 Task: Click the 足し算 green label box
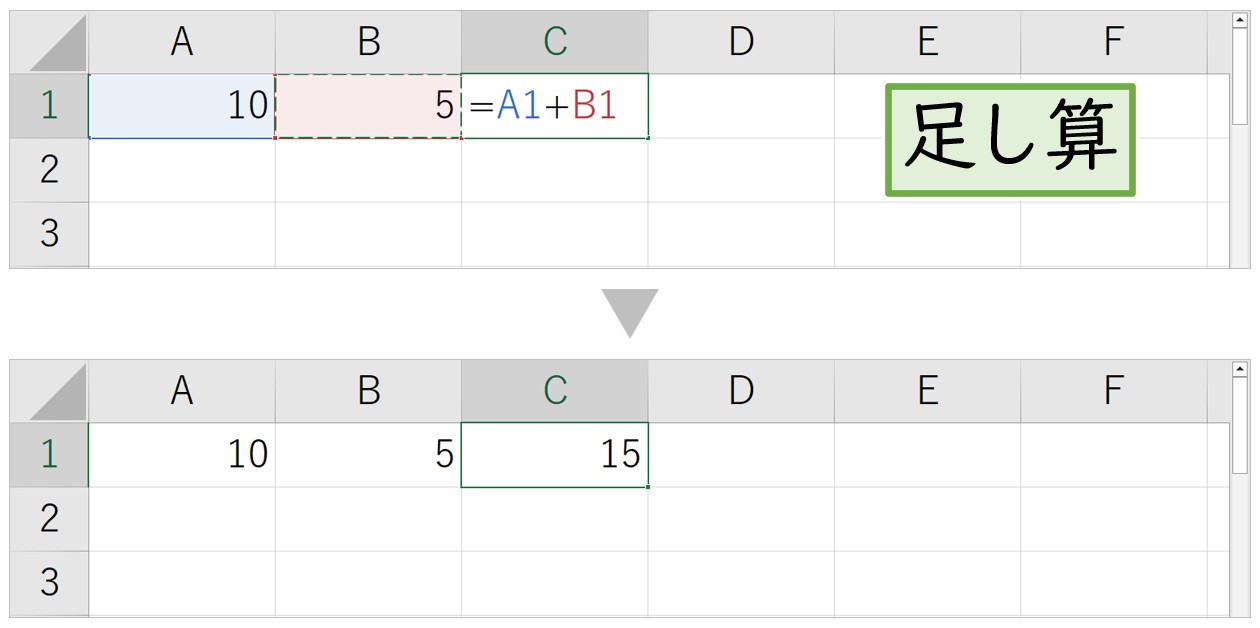click(1010, 140)
